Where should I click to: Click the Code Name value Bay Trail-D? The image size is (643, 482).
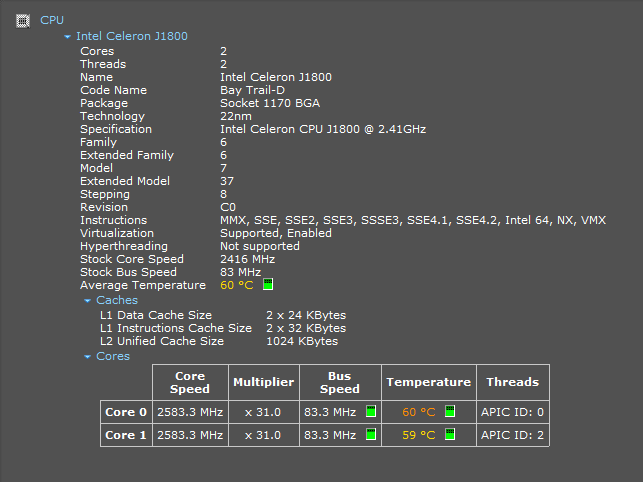253,90
